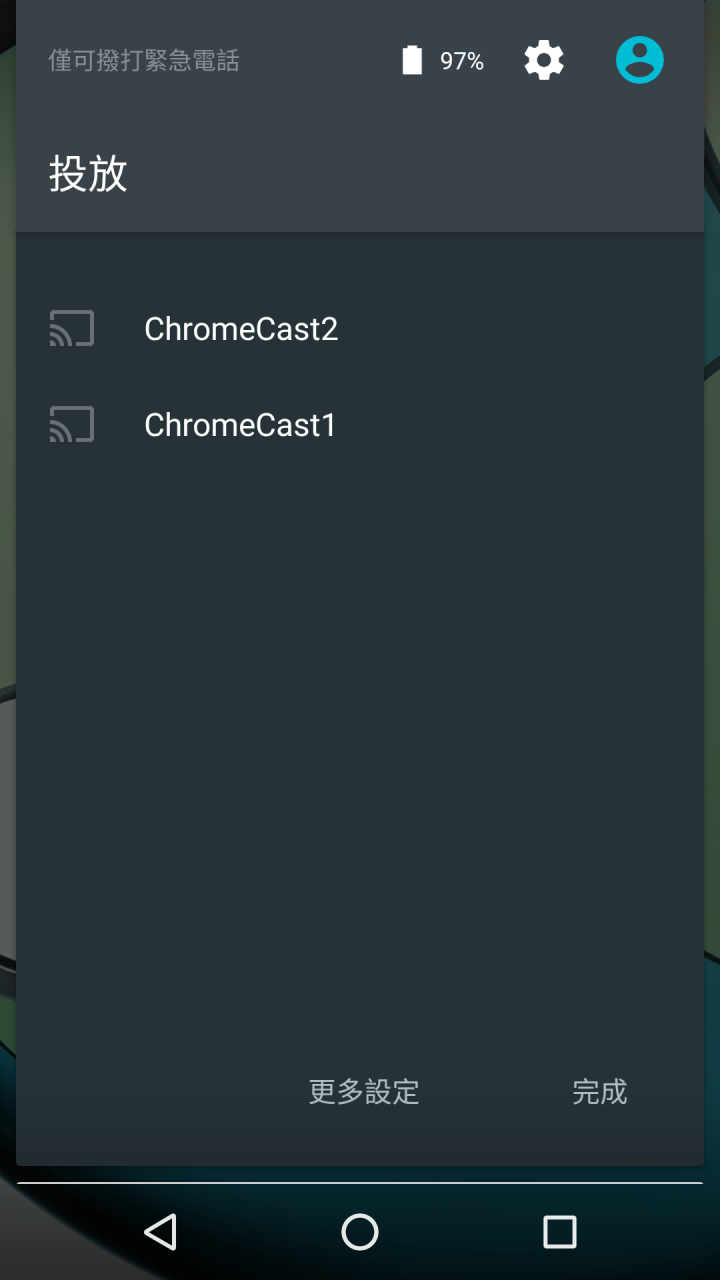Select the ChromeCast2 device name

tap(241, 329)
